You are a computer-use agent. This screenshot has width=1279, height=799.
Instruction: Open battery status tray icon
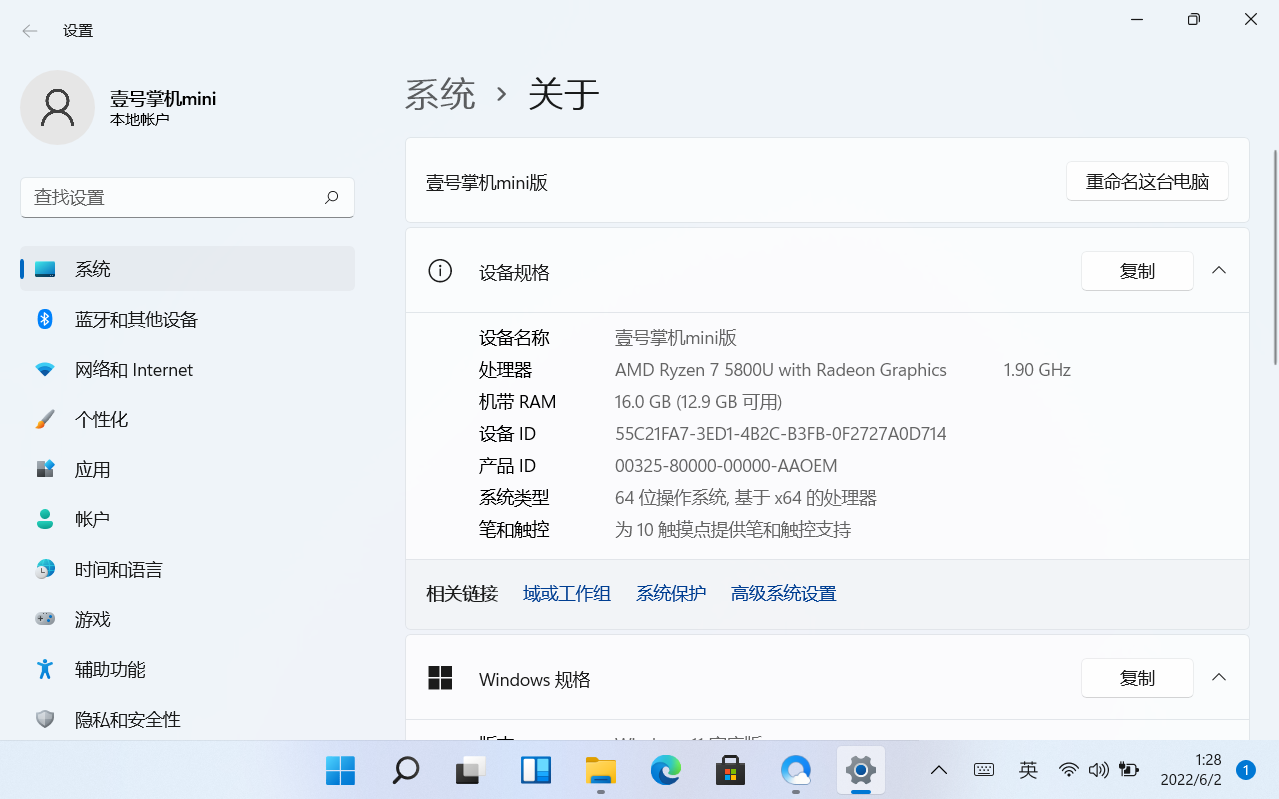[x=1128, y=770]
